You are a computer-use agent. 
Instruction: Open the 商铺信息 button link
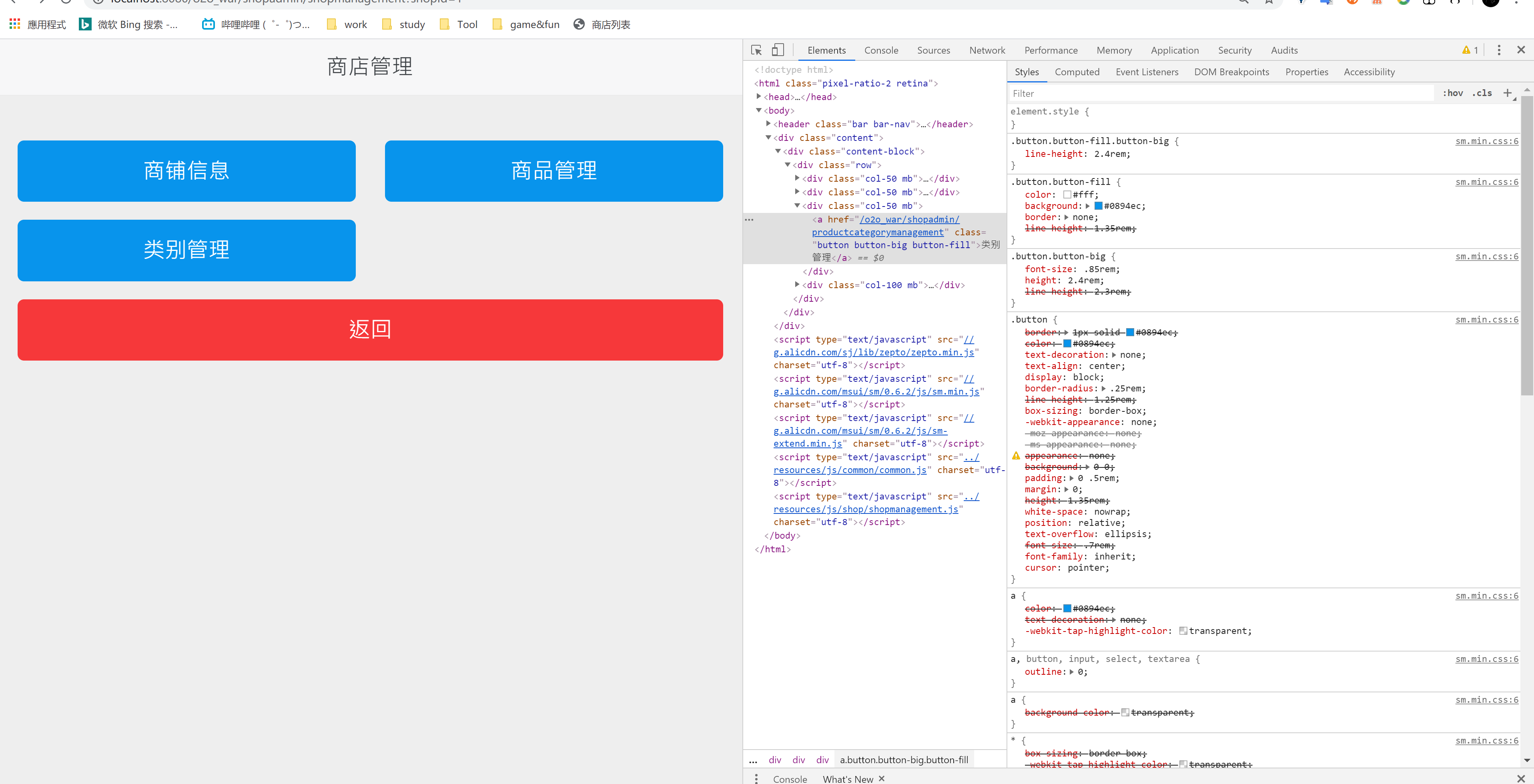coord(186,170)
